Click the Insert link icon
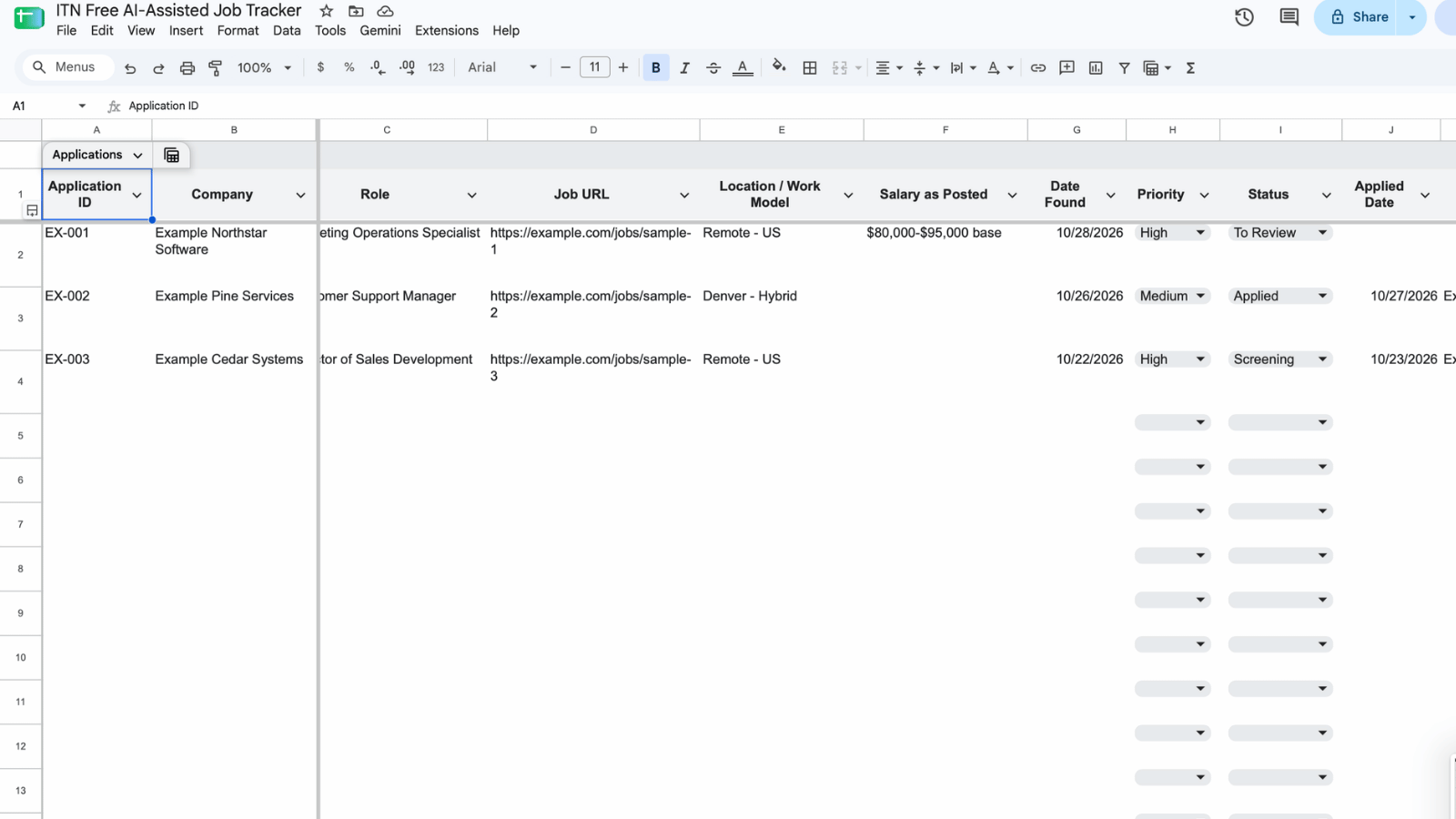This screenshot has width=1456, height=819. (1038, 67)
